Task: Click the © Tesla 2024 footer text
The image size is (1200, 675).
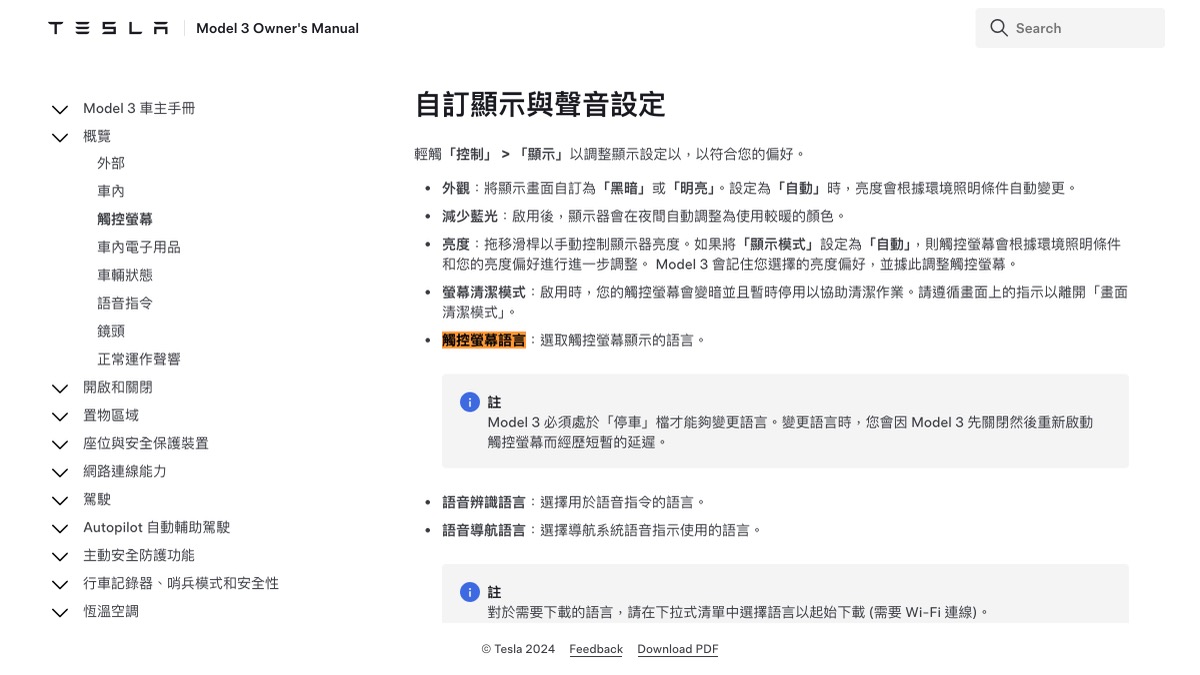Action: pos(518,649)
